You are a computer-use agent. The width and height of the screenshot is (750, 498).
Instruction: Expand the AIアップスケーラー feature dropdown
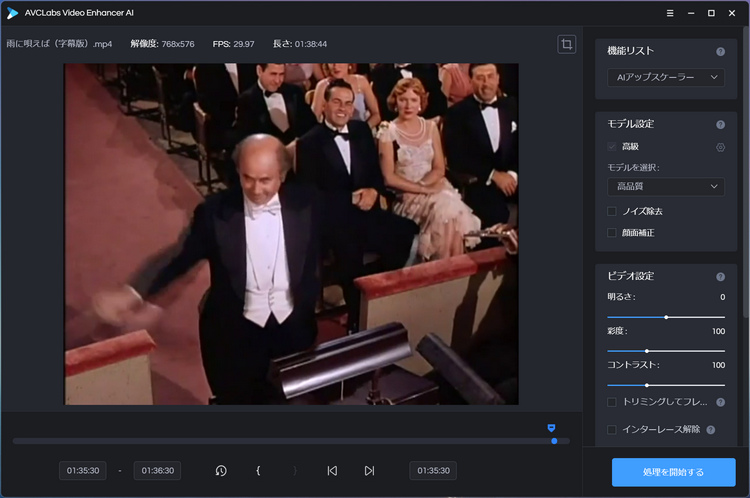pos(666,77)
